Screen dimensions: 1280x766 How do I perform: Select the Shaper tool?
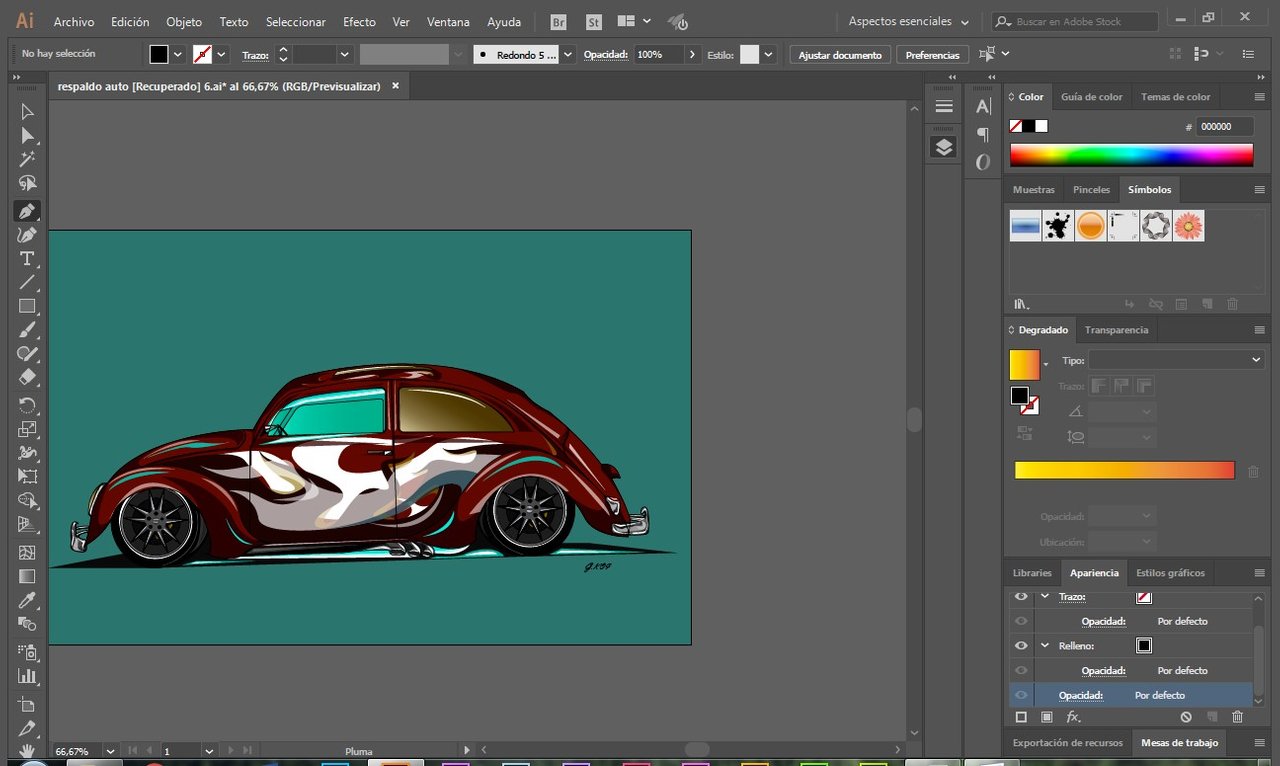point(27,354)
